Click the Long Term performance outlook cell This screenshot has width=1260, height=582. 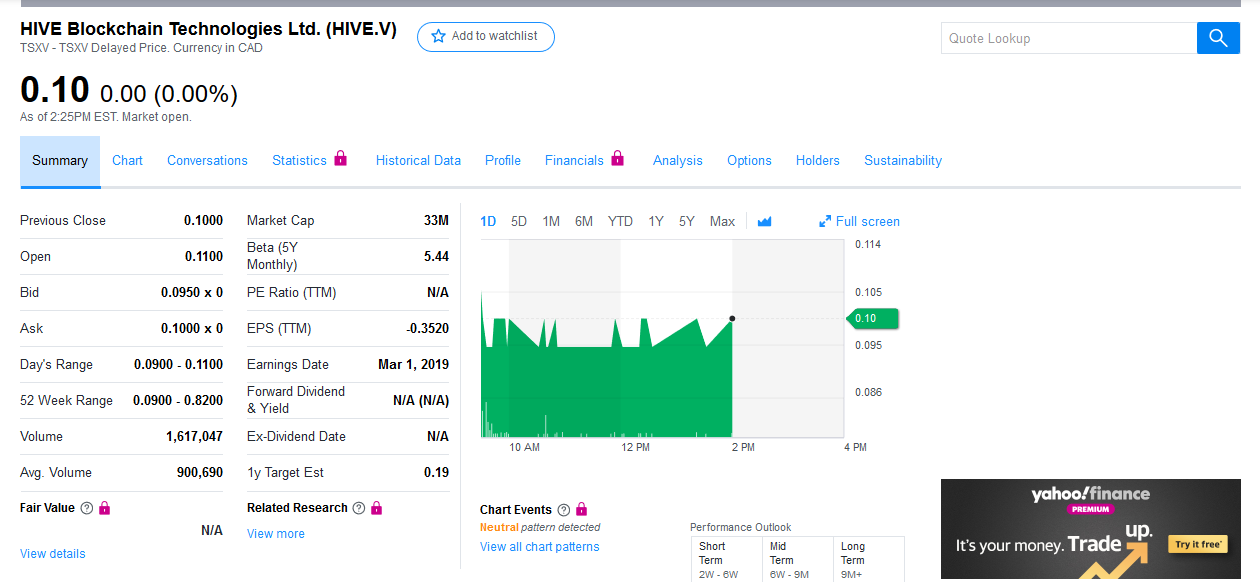coord(868,560)
